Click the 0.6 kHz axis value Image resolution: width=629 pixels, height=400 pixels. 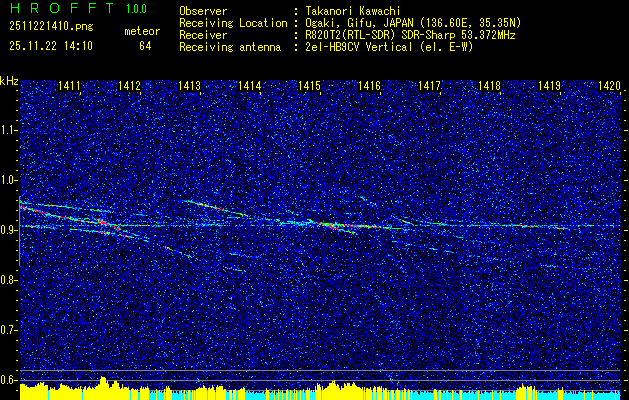[8, 380]
